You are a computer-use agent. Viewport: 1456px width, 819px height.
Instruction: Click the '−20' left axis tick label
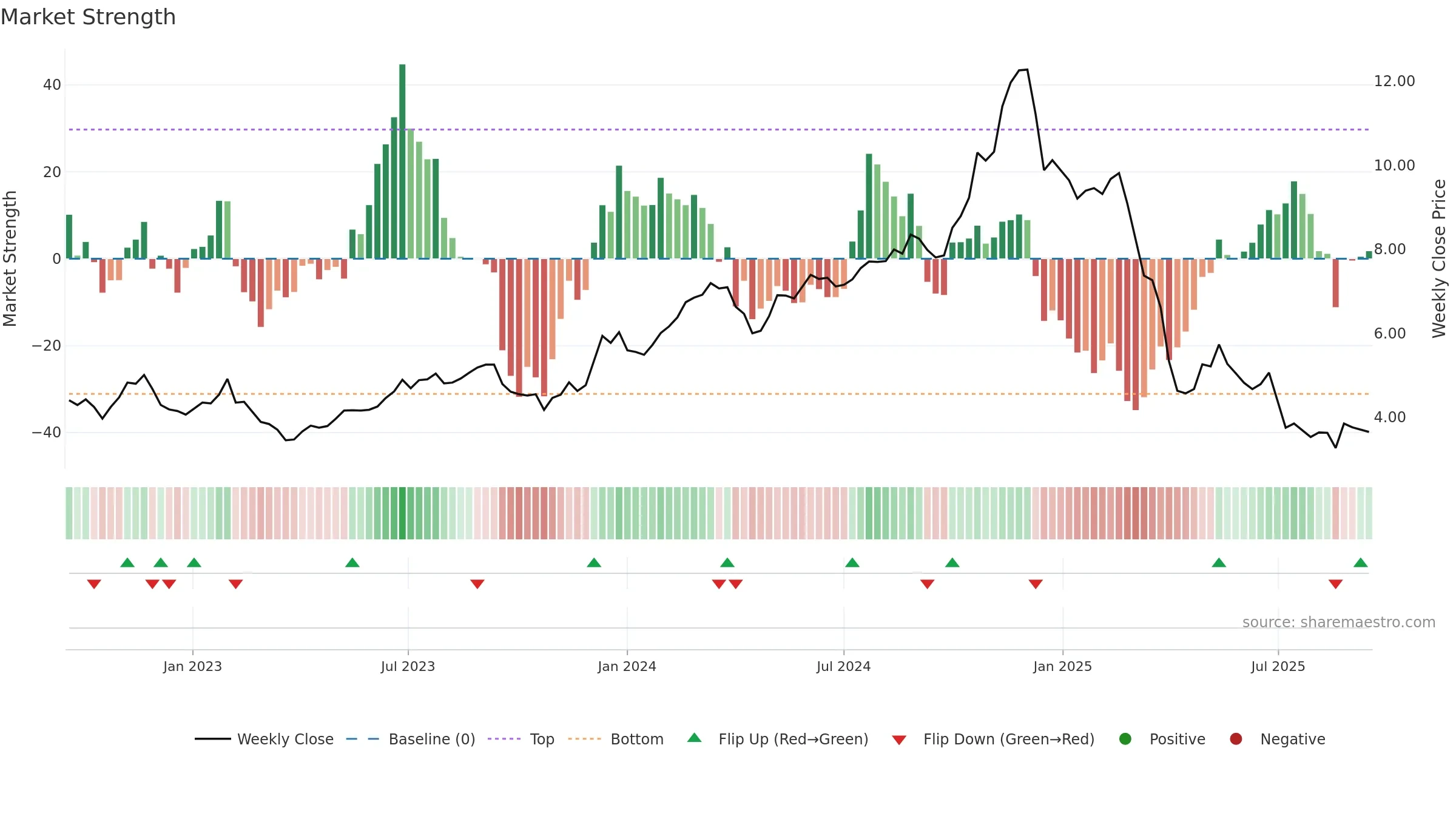click(x=47, y=346)
